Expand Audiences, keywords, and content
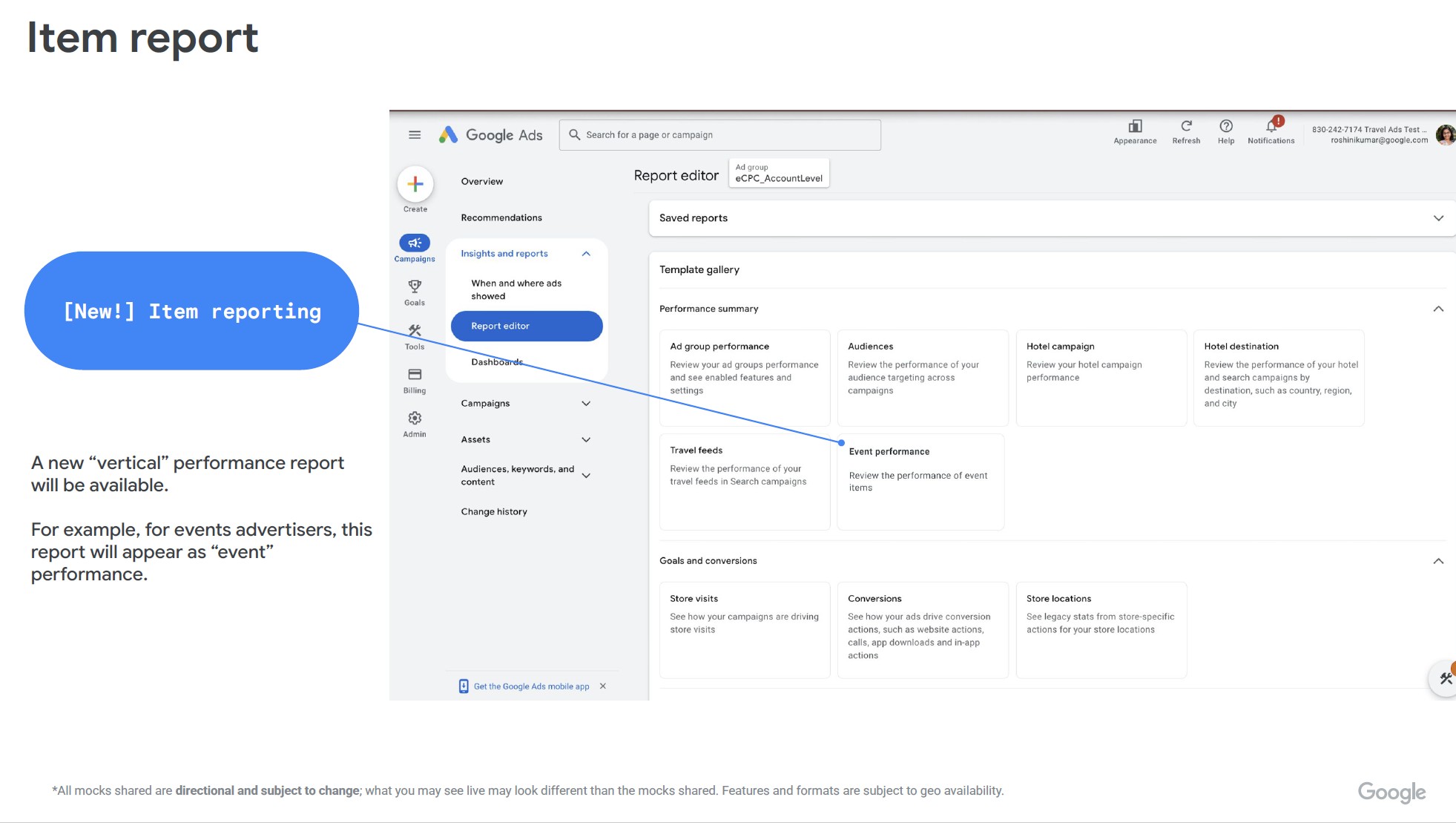1456x823 pixels. [586, 476]
